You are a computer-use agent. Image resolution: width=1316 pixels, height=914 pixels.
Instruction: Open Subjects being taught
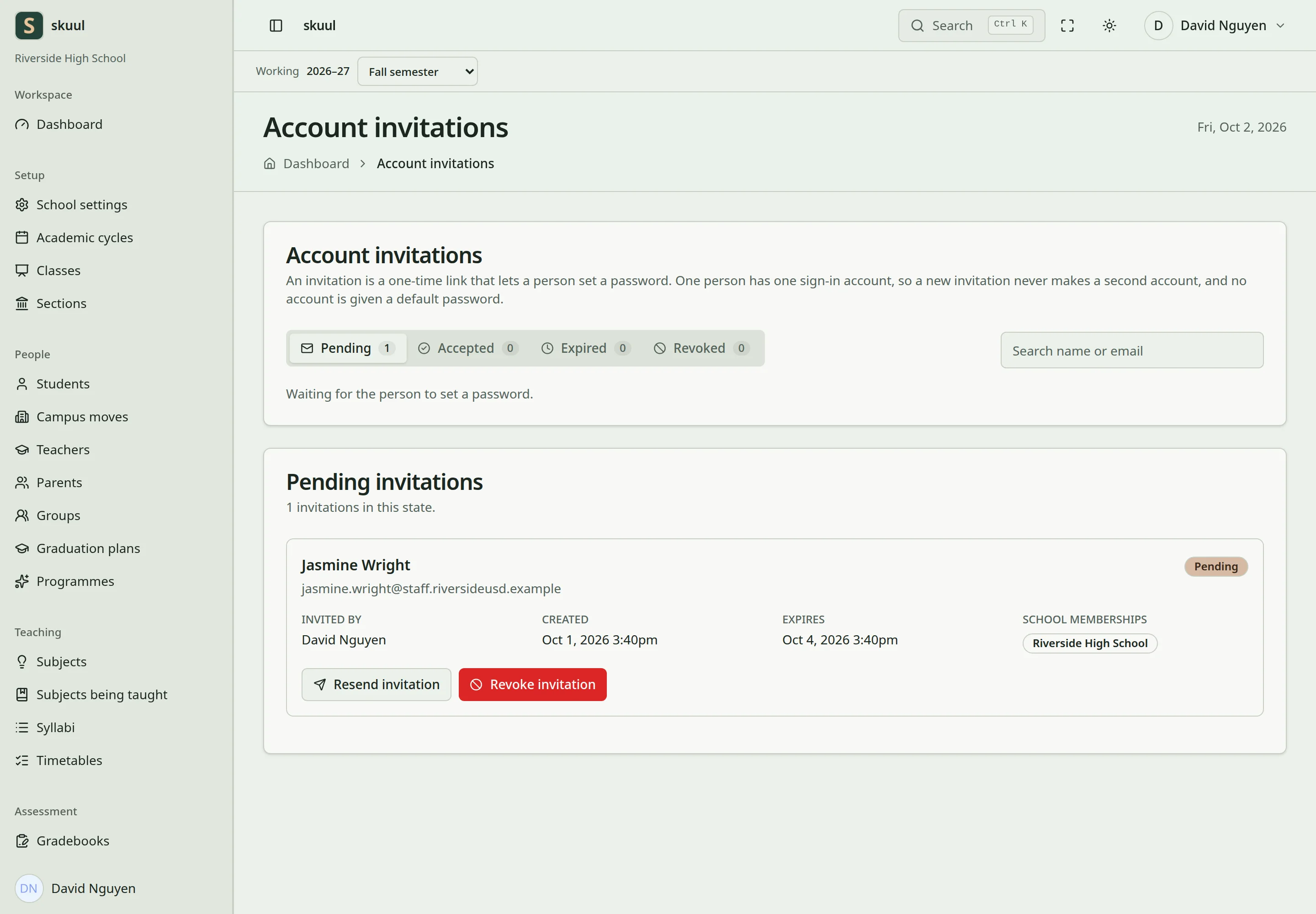116,695
